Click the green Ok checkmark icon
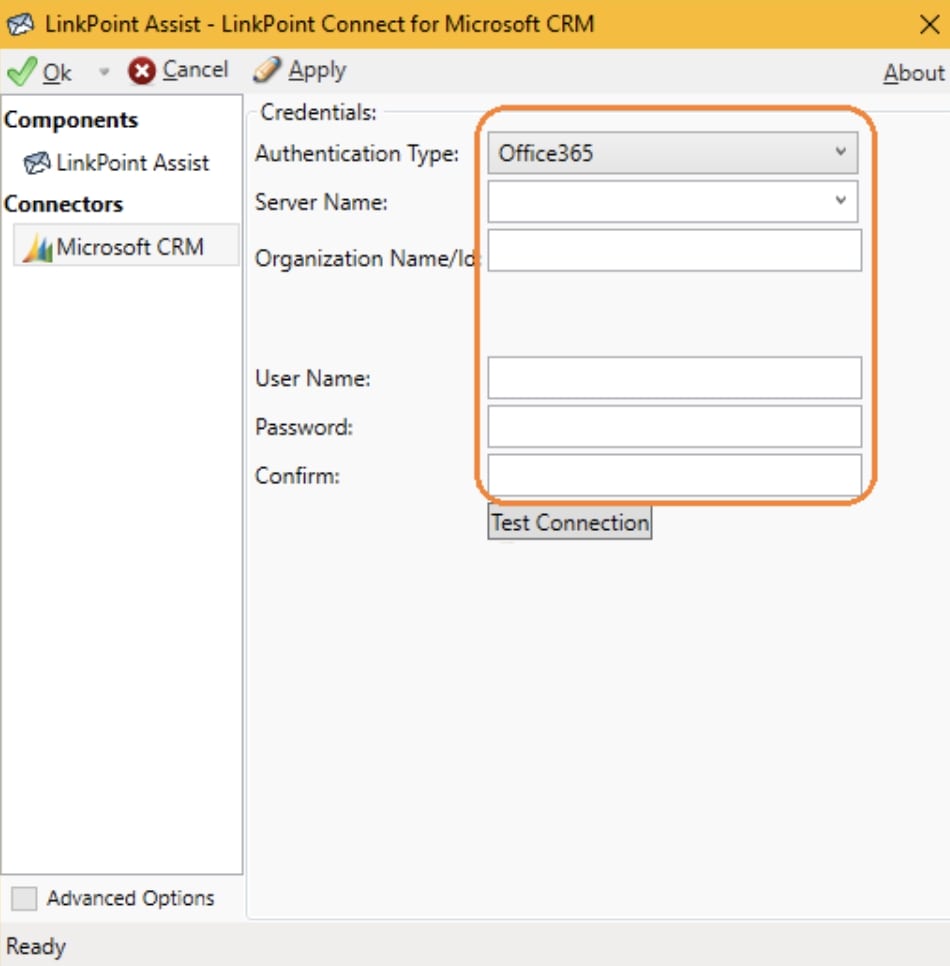 [x=22, y=71]
